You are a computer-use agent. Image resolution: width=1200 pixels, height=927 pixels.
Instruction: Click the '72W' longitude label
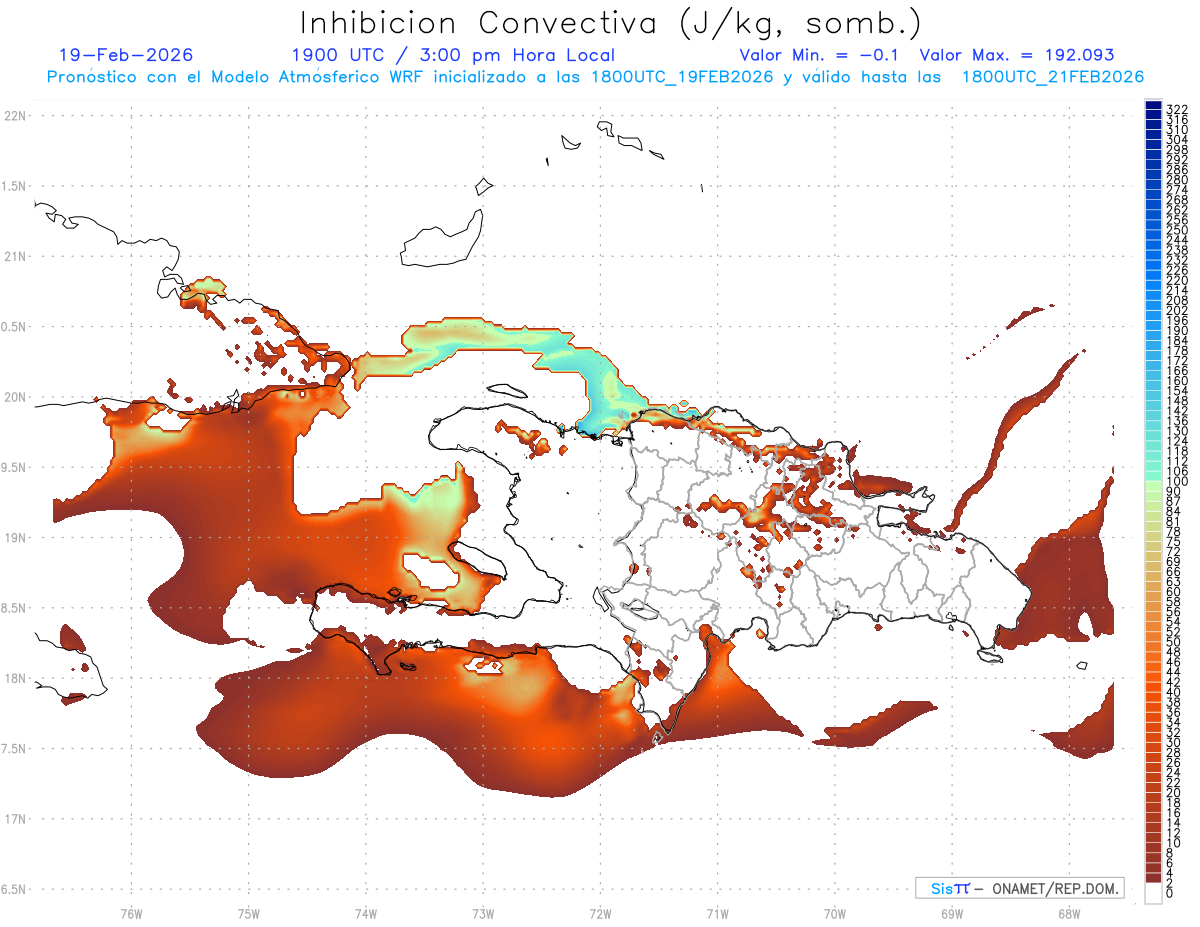(x=600, y=913)
